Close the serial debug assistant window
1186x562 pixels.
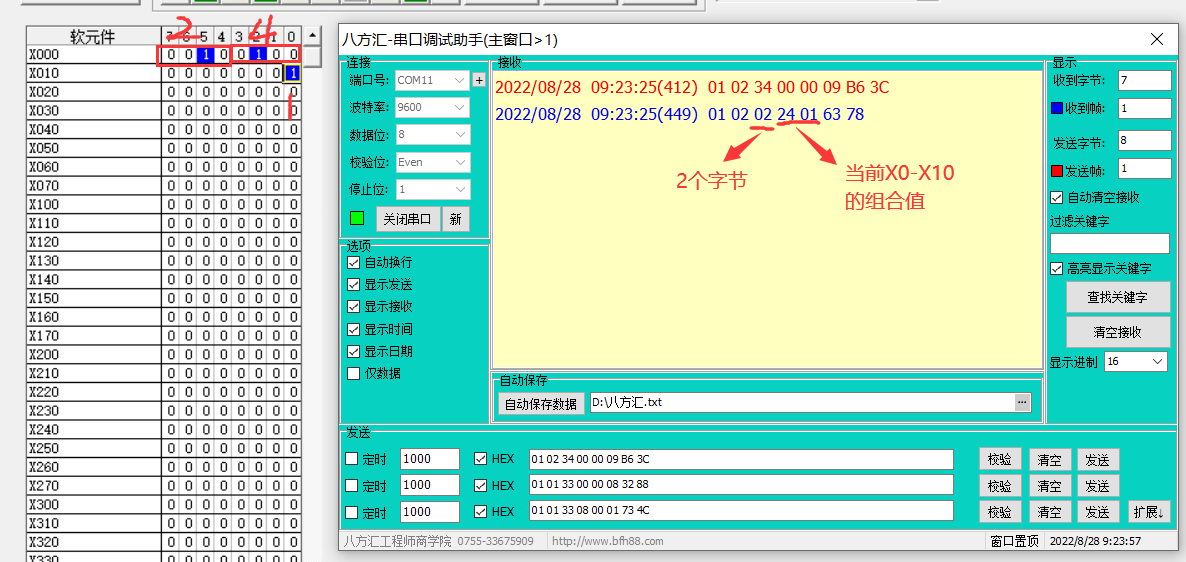click(1157, 40)
